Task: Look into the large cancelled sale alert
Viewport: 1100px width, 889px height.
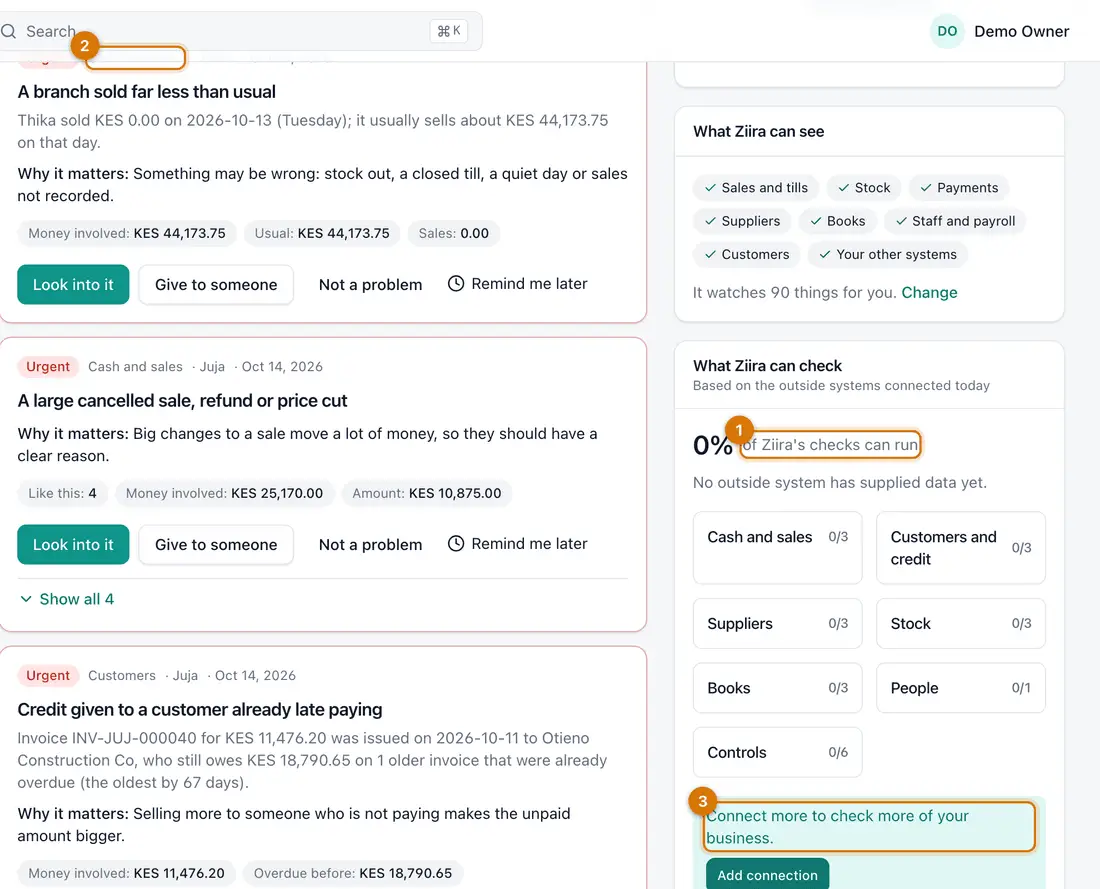Action: click(73, 544)
